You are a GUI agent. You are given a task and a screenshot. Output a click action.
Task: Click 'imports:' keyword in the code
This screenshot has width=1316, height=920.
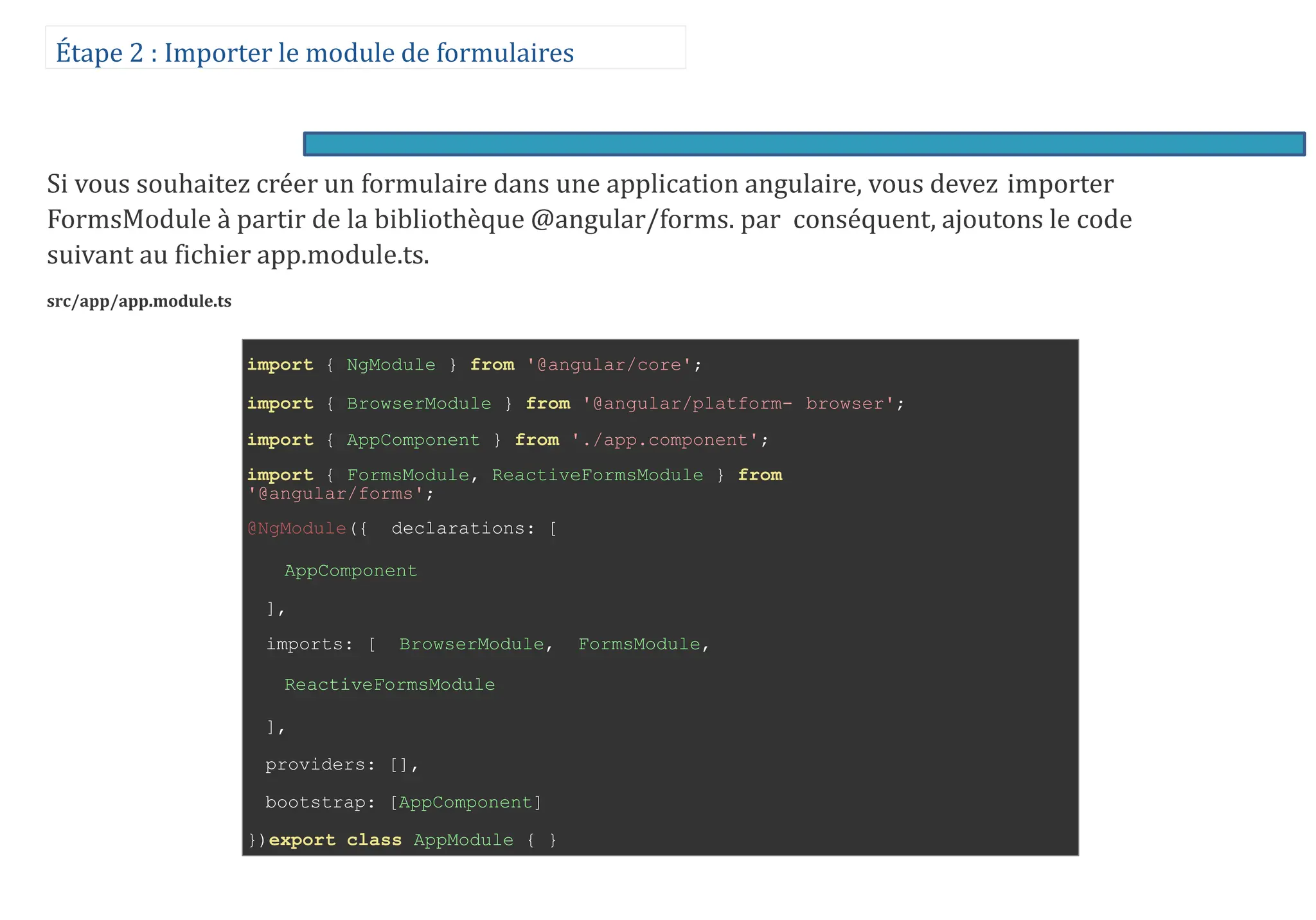coord(310,644)
